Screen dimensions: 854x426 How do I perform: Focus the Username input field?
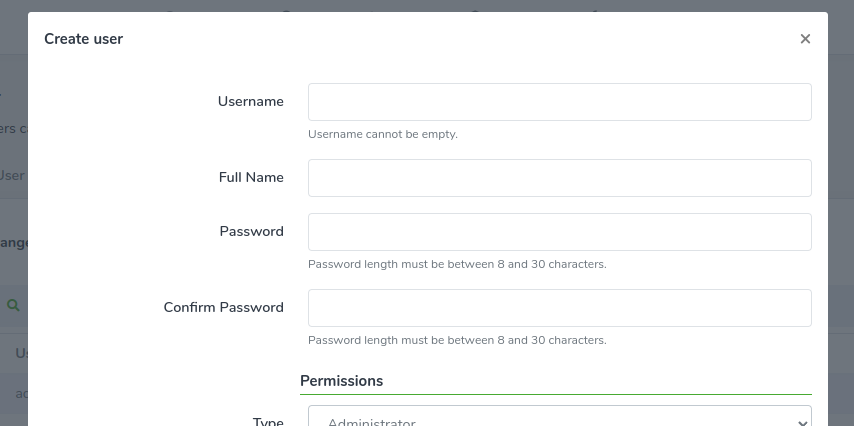pos(559,102)
